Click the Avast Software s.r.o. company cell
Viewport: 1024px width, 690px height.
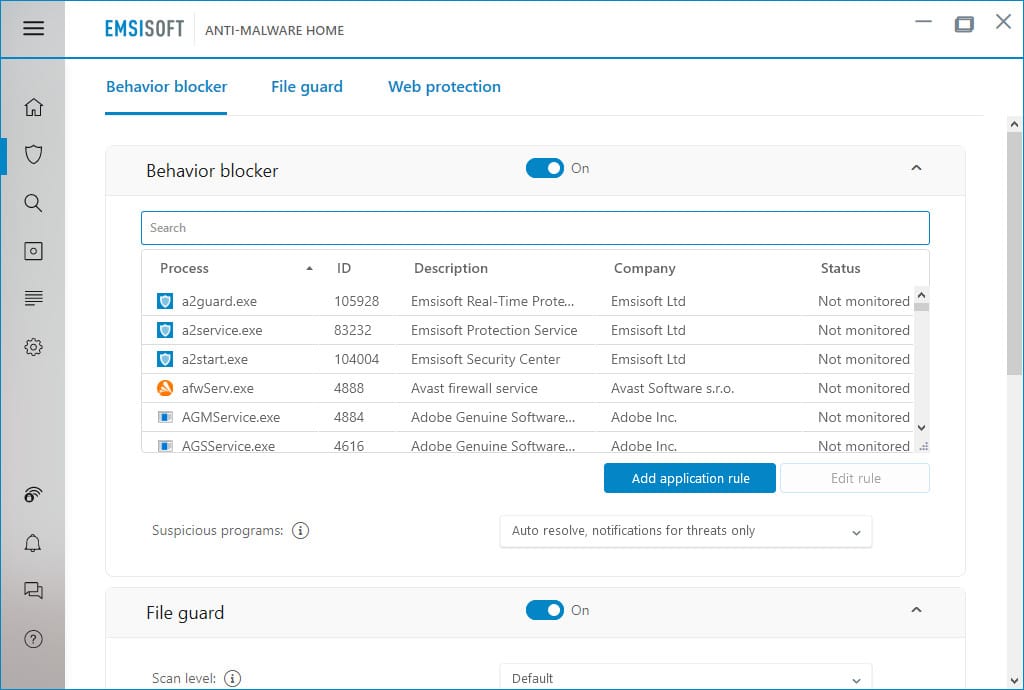(x=673, y=388)
